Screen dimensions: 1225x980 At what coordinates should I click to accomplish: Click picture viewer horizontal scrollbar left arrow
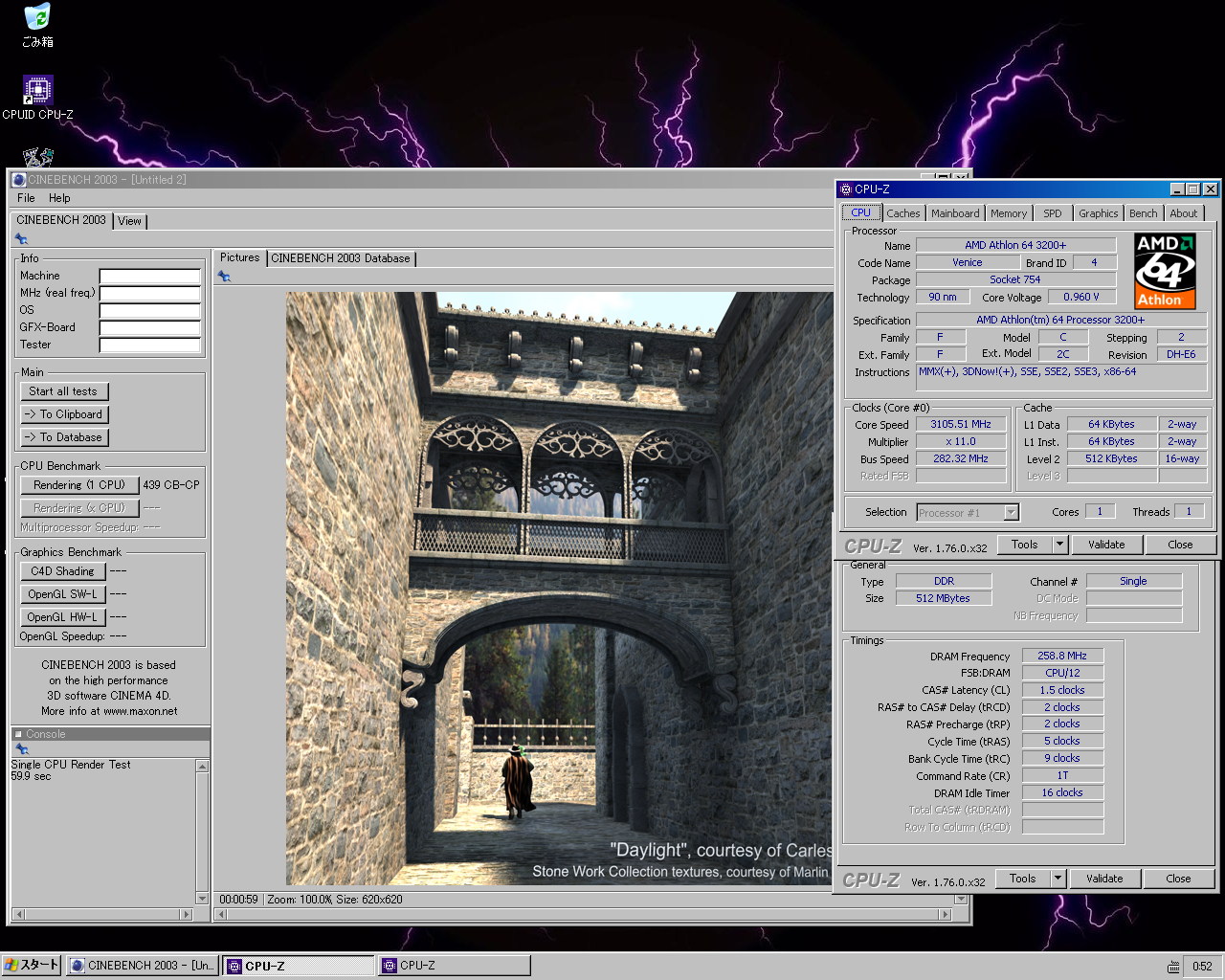pyautogui.click(x=220, y=914)
